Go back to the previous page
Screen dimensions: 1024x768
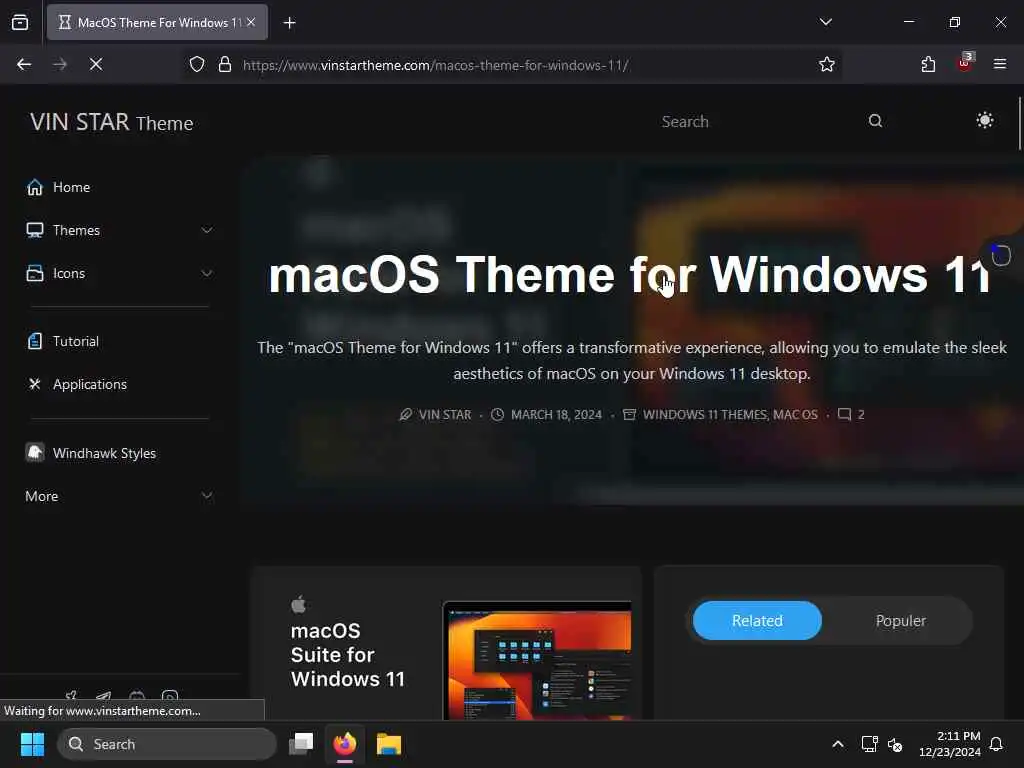click(x=24, y=64)
